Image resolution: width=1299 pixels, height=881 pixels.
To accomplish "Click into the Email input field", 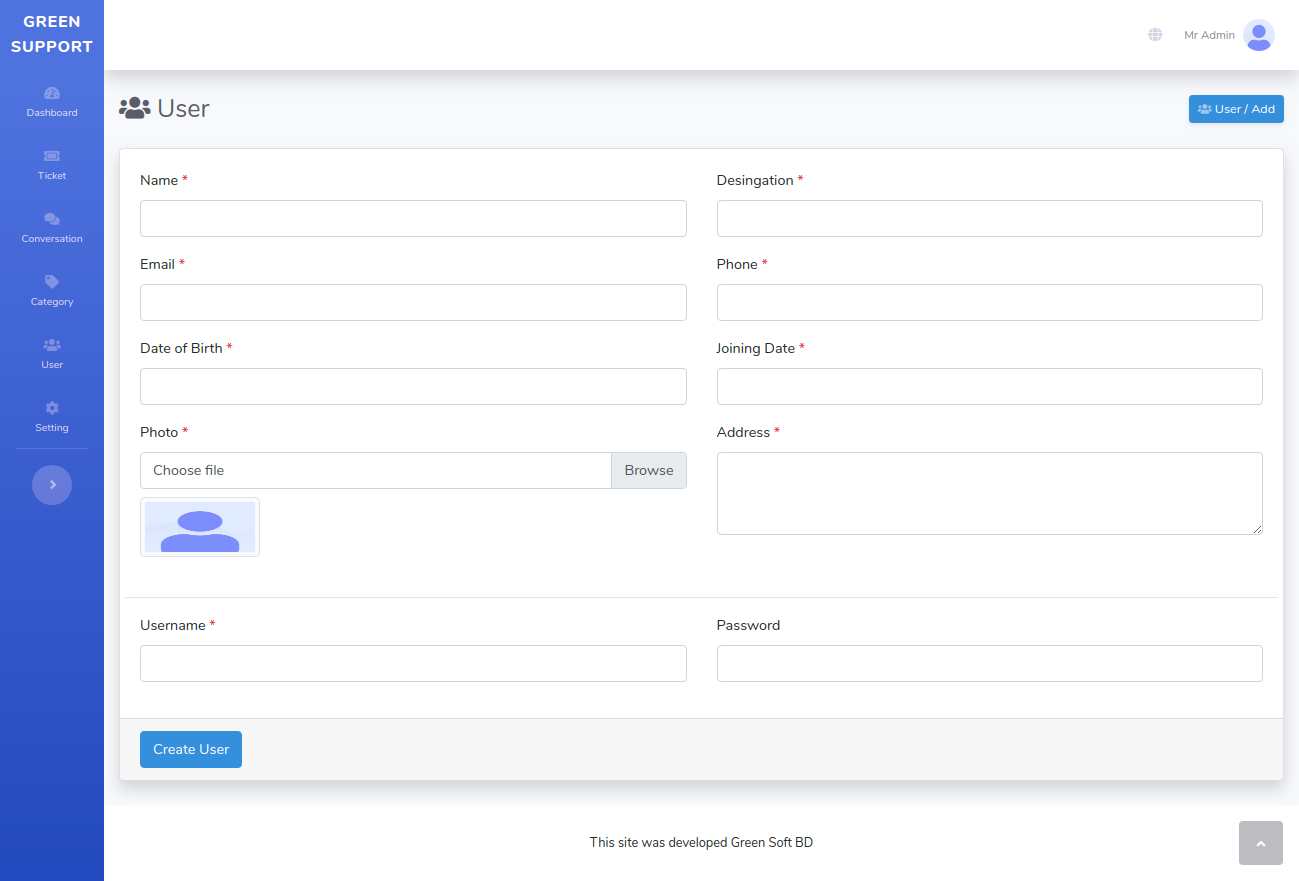I will pyautogui.click(x=413, y=302).
